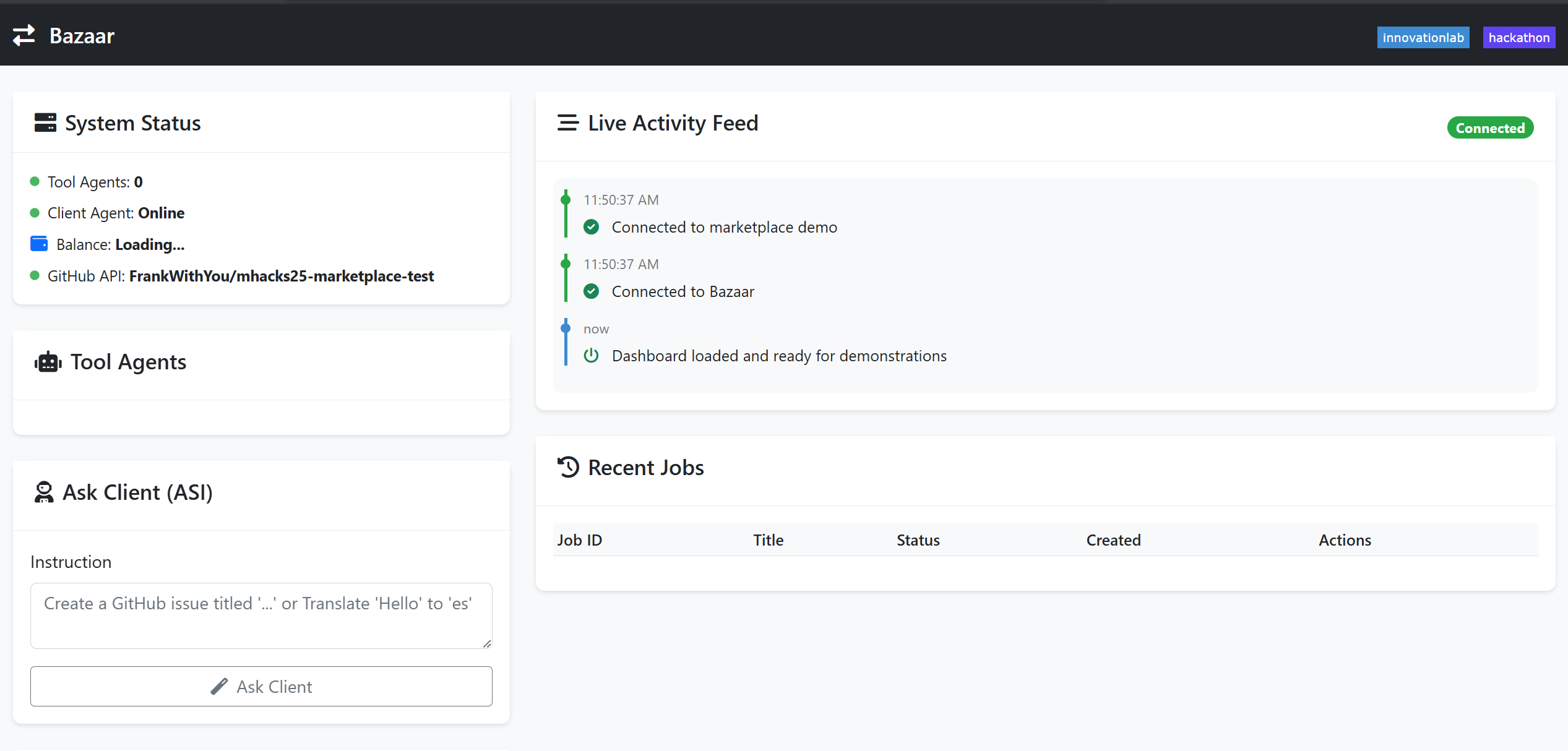Click the Recent Jobs history clock icon
Screen dimensions: 1568x751
coord(568,467)
